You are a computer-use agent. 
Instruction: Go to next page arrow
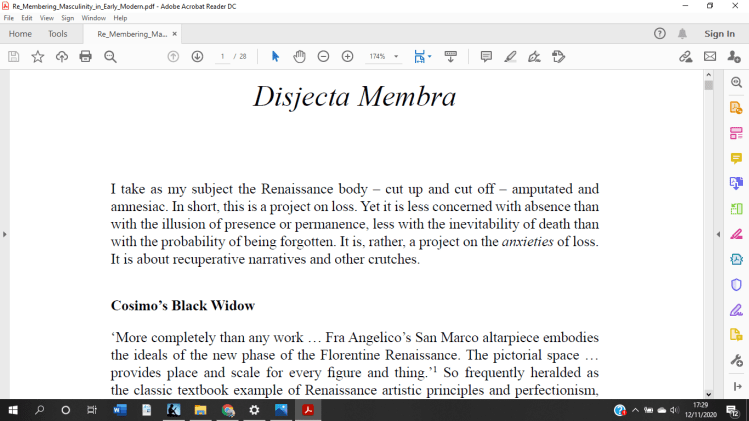[x=197, y=57]
